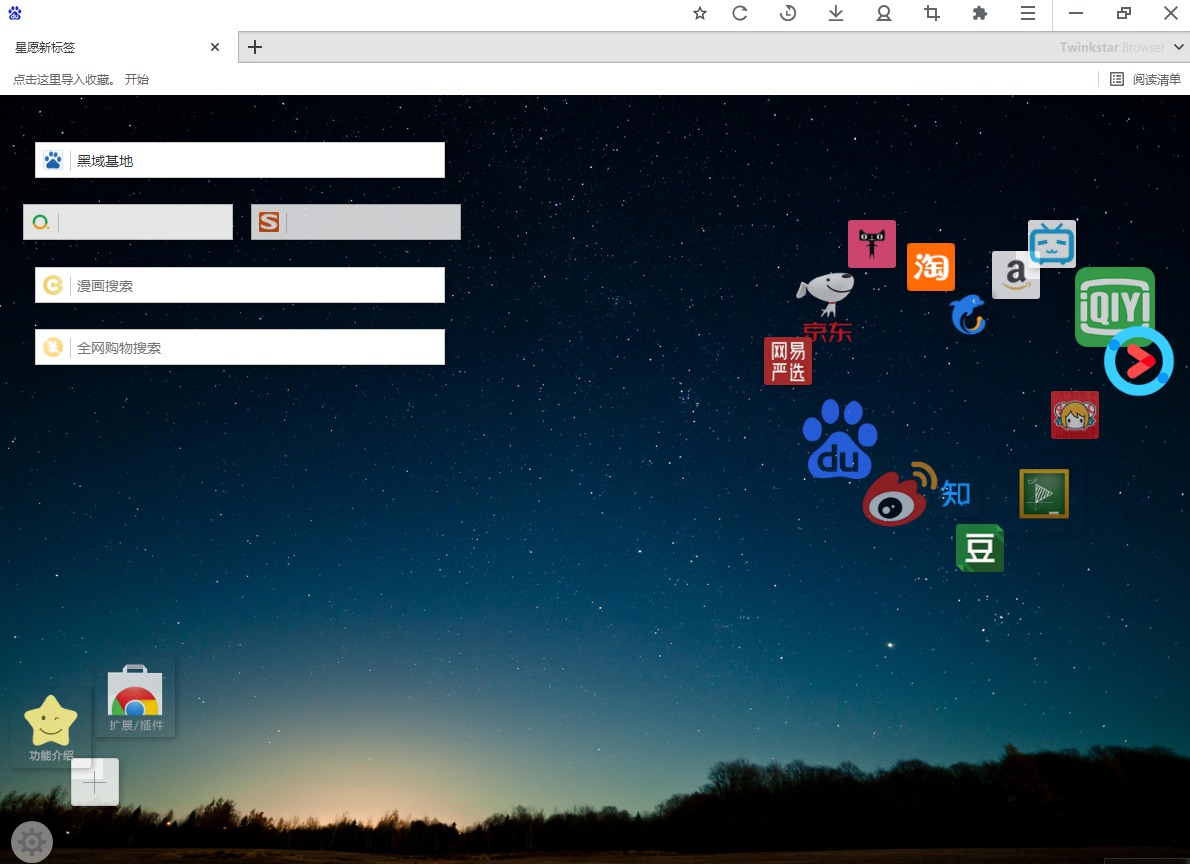Screen dimensions: 1190x864
Task: Open the 网易严选 shortcut icon
Action: pyautogui.click(x=788, y=361)
